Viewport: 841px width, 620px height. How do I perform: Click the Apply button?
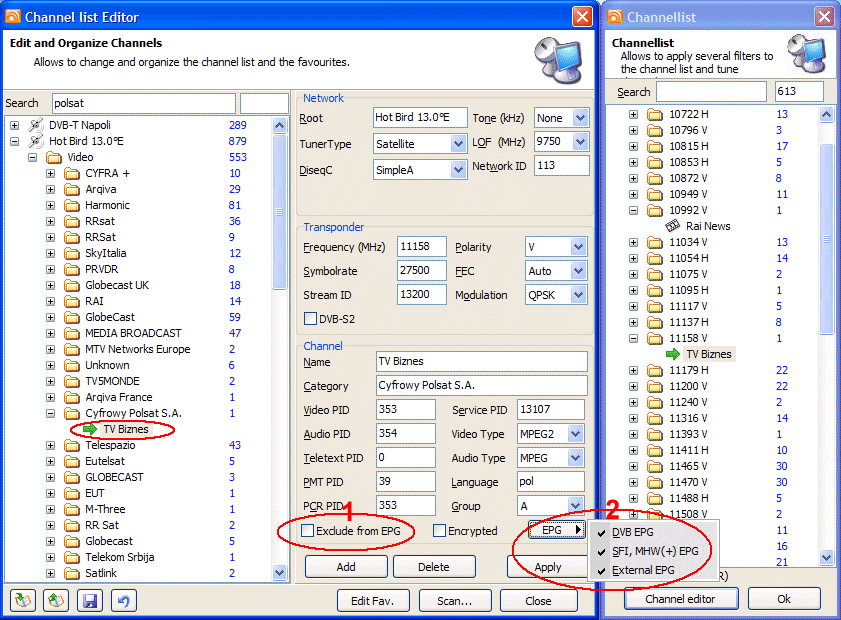point(548,567)
